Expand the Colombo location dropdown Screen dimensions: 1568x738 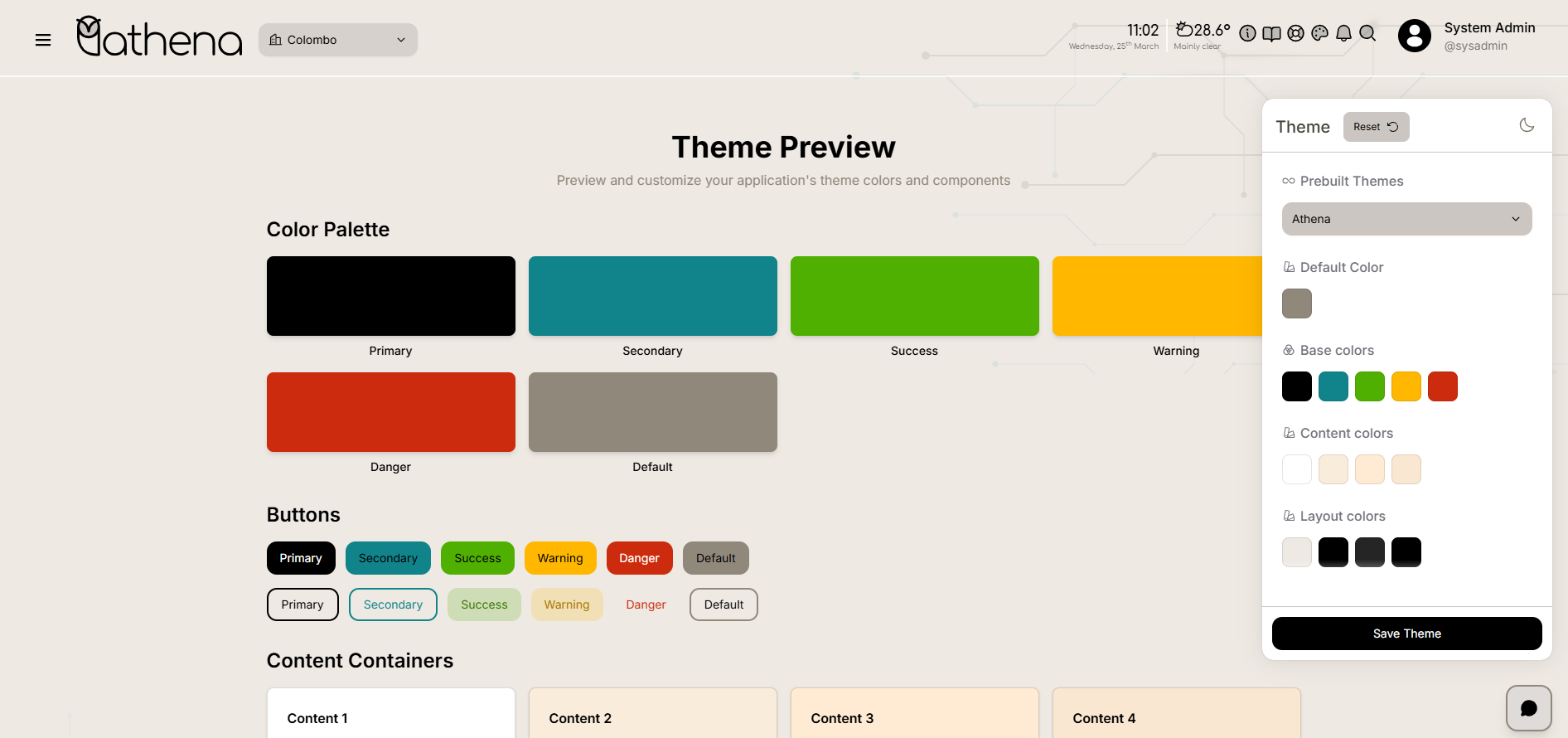338,40
